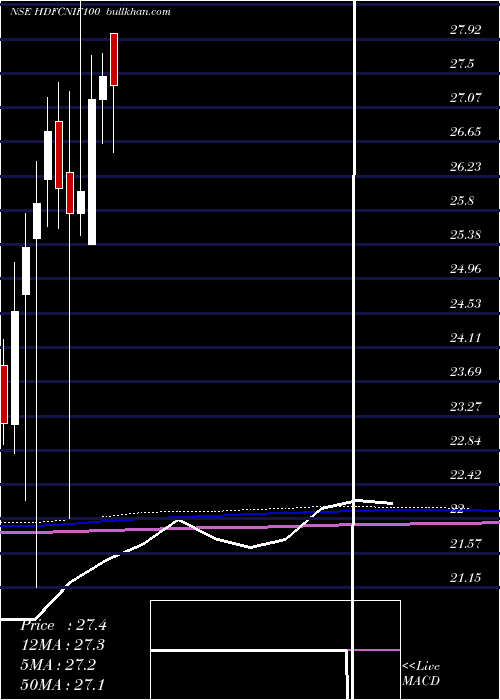The width and height of the screenshot is (500, 700).
Task: Click the 26.65 price axis label
Action: pos(465,132)
